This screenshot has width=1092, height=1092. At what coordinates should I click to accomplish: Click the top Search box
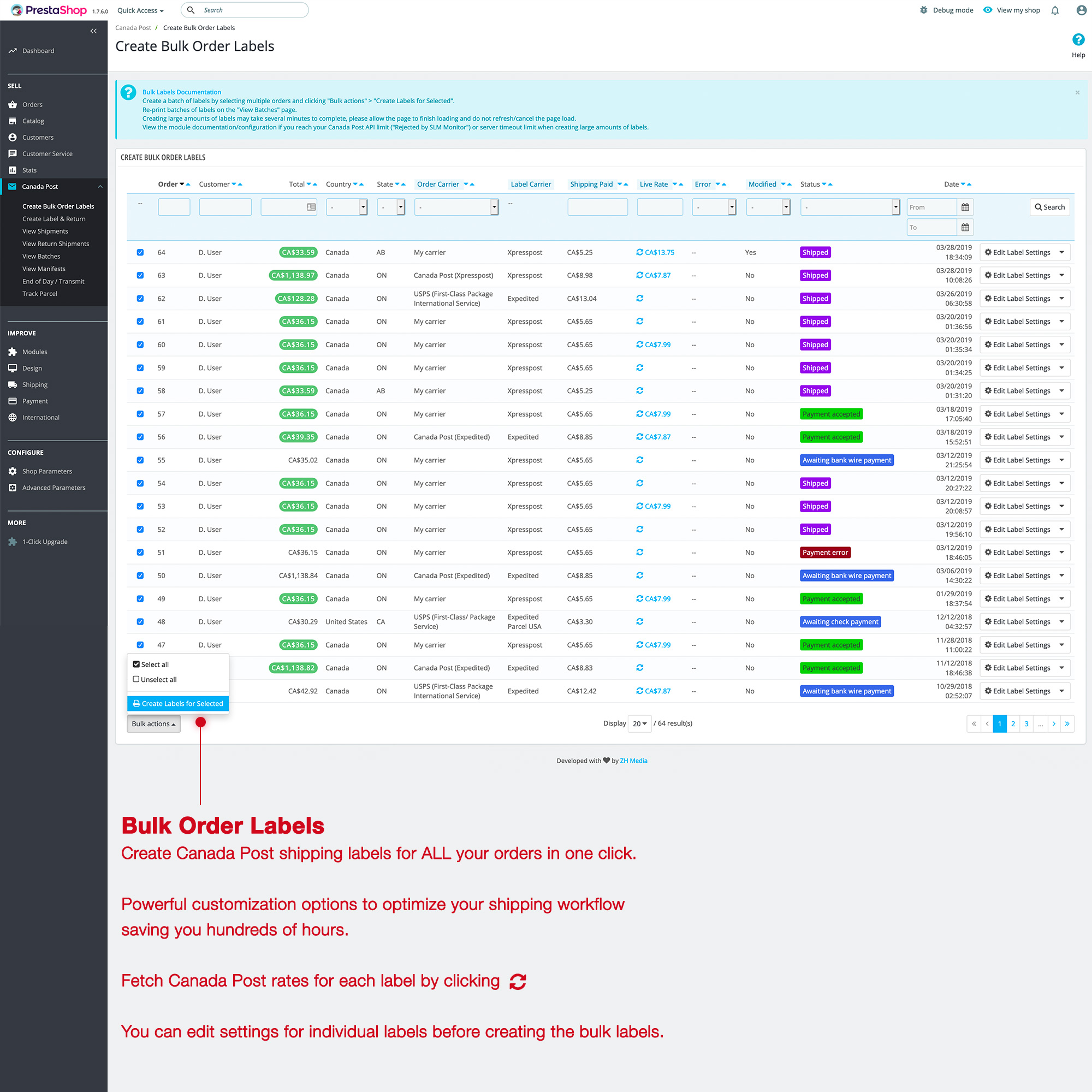(245, 10)
